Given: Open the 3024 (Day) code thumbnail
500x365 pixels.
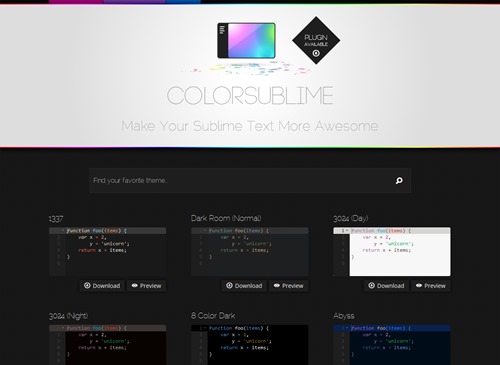Looking at the screenshot, I should click(x=392, y=252).
